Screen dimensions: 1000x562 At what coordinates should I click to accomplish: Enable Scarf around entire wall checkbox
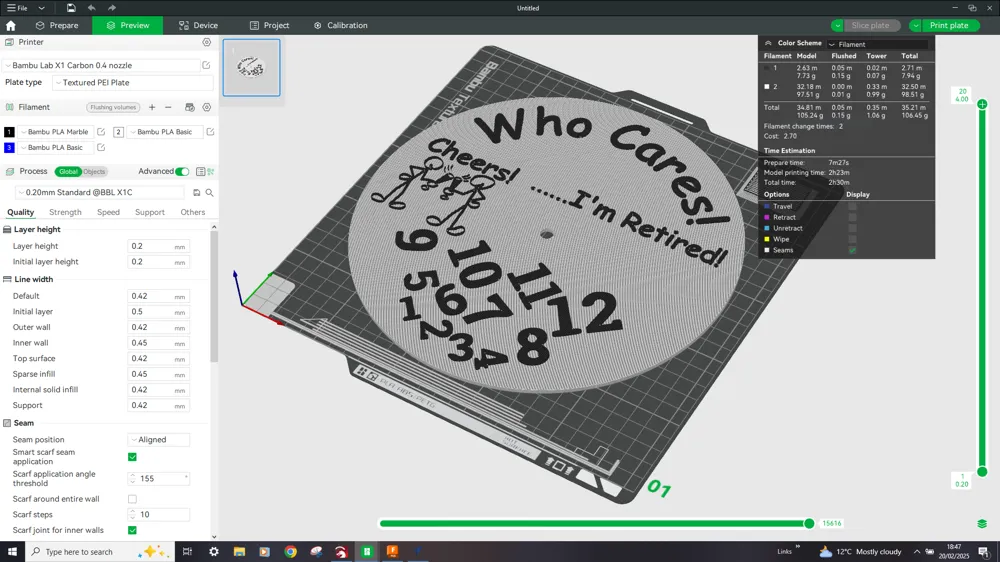[133, 499]
